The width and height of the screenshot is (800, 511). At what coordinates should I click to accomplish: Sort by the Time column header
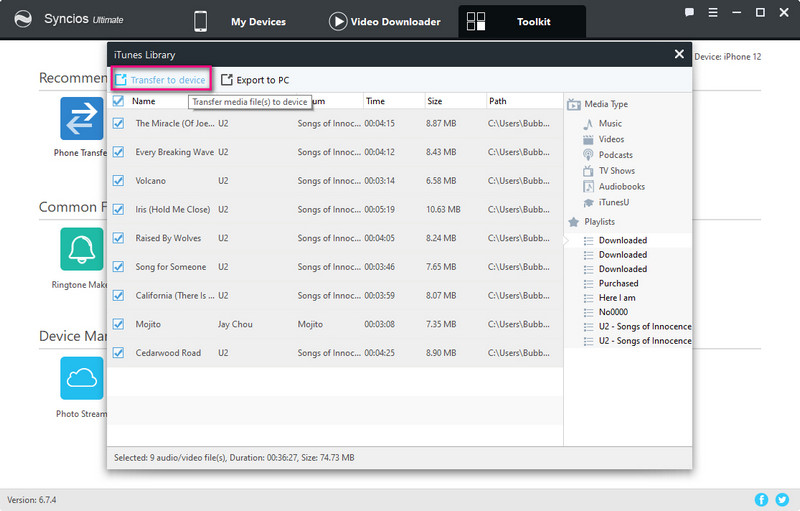375,101
